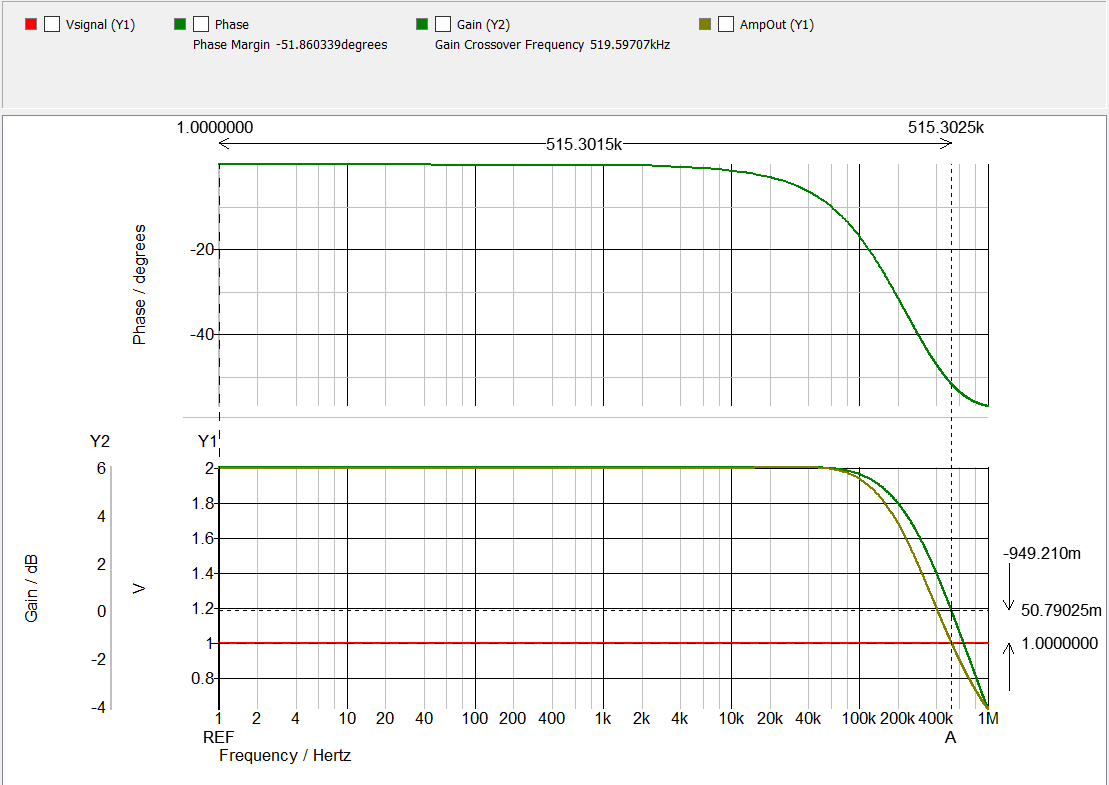Image resolution: width=1109 pixels, height=785 pixels.
Task: Click the Frequency / Hertz axis title
Action: [284, 756]
